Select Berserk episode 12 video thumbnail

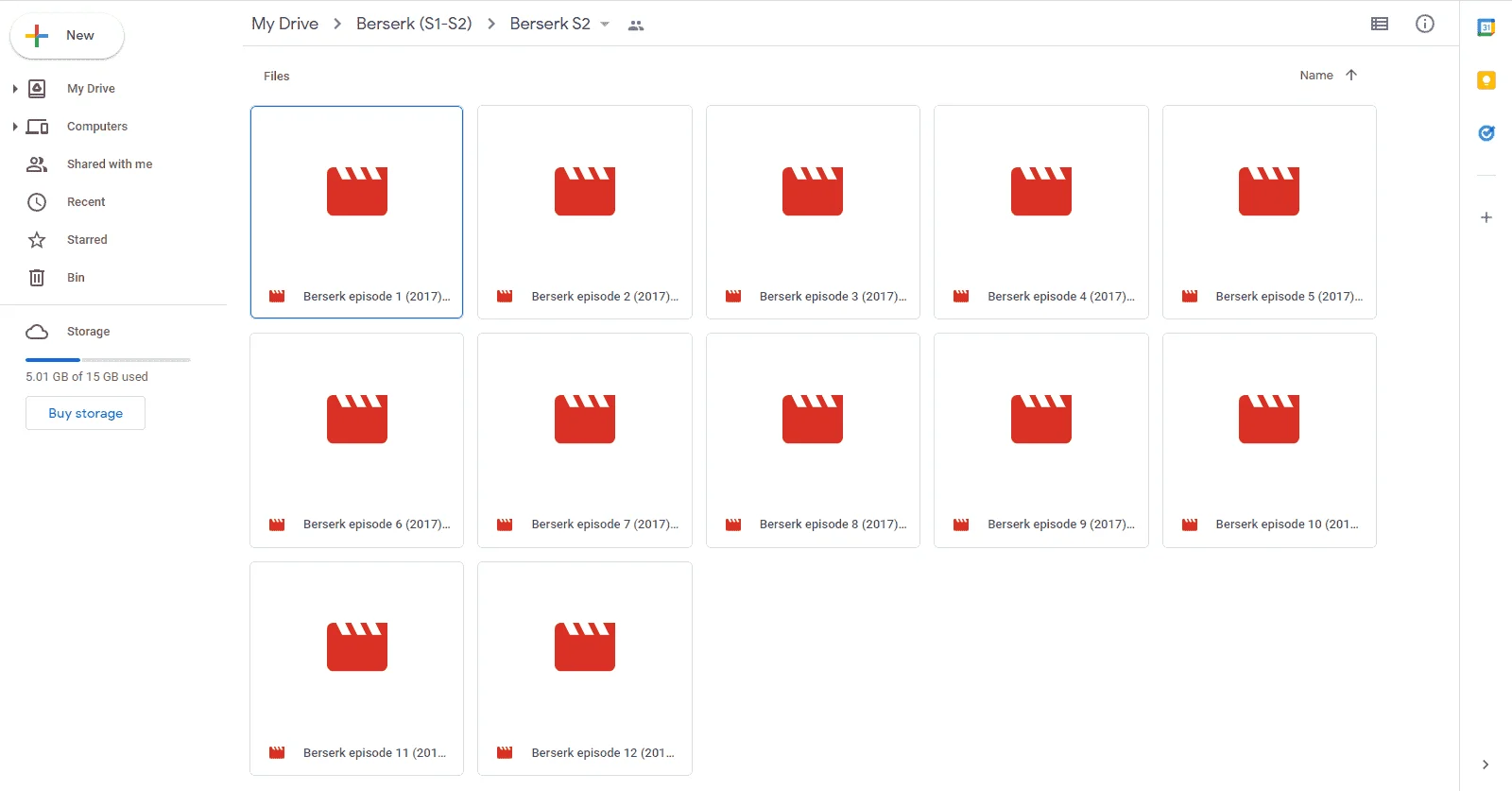click(x=585, y=646)
